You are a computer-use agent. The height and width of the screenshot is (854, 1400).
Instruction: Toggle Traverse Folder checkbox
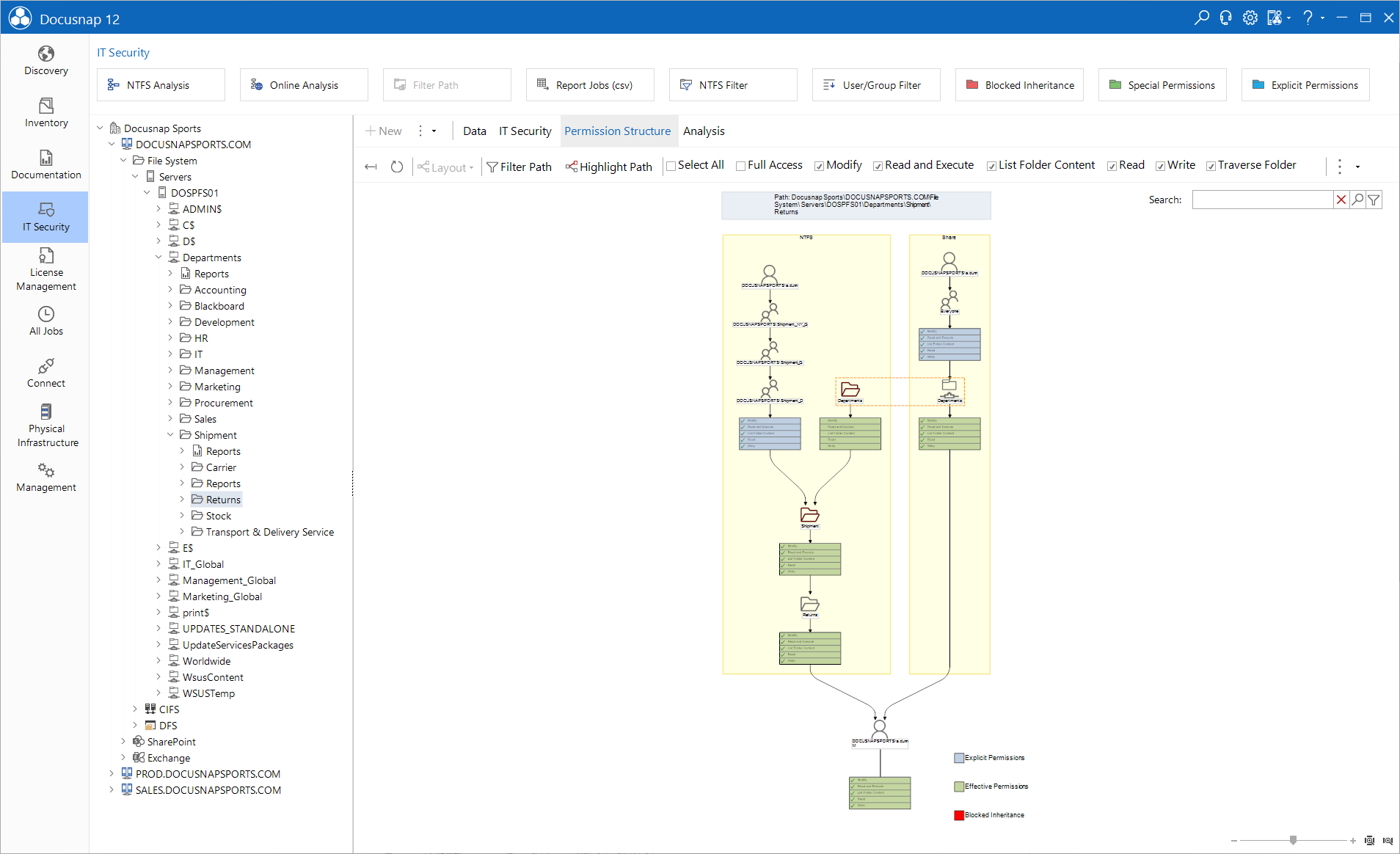[x=1211, y=166]
